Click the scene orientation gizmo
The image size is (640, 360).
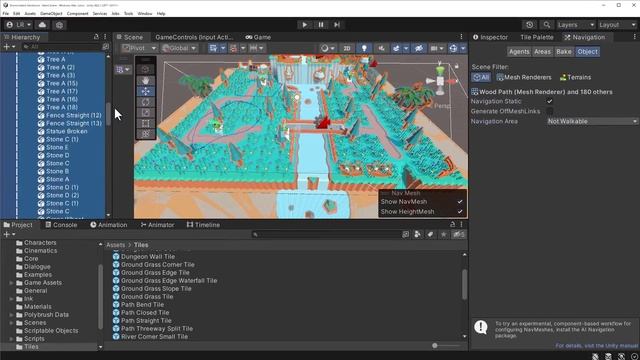point(440,80)
